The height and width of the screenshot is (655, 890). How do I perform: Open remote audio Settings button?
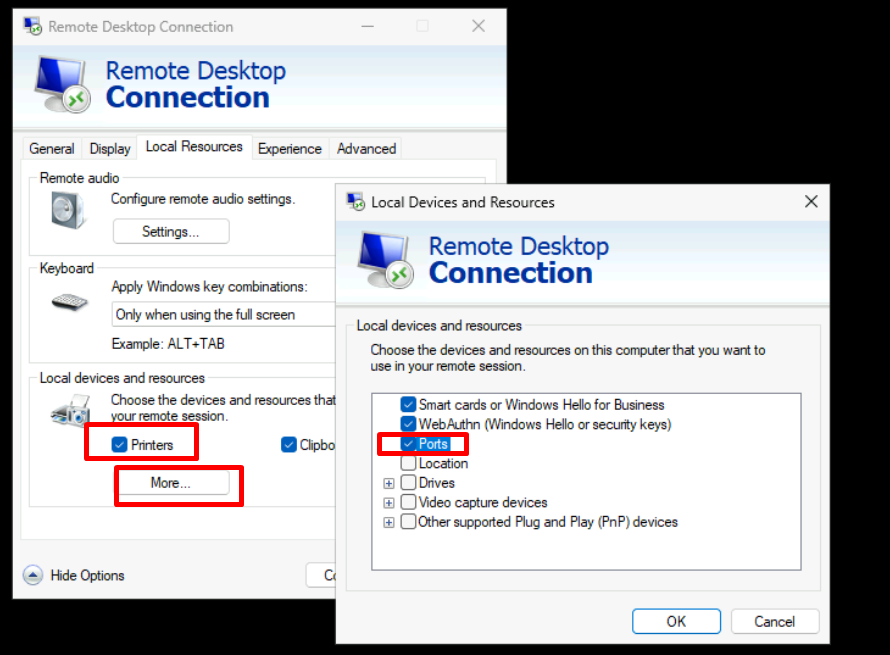point(171,232)
